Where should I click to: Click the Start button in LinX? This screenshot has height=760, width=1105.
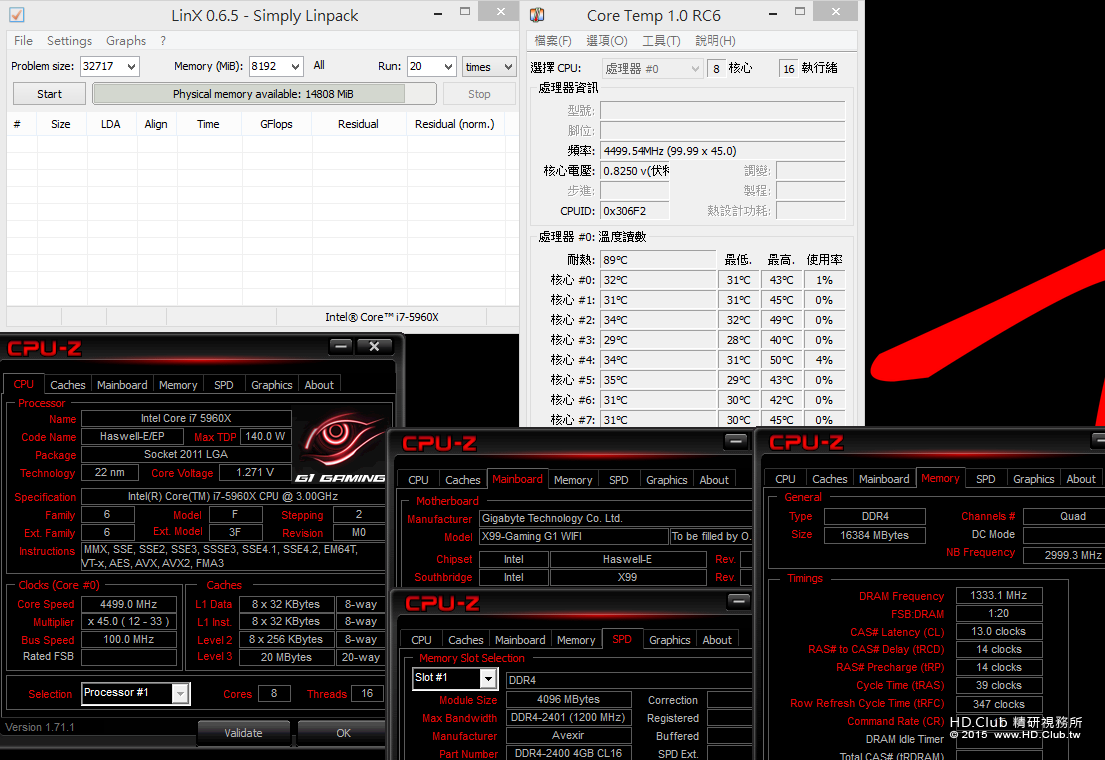click(x=49, y=94)
